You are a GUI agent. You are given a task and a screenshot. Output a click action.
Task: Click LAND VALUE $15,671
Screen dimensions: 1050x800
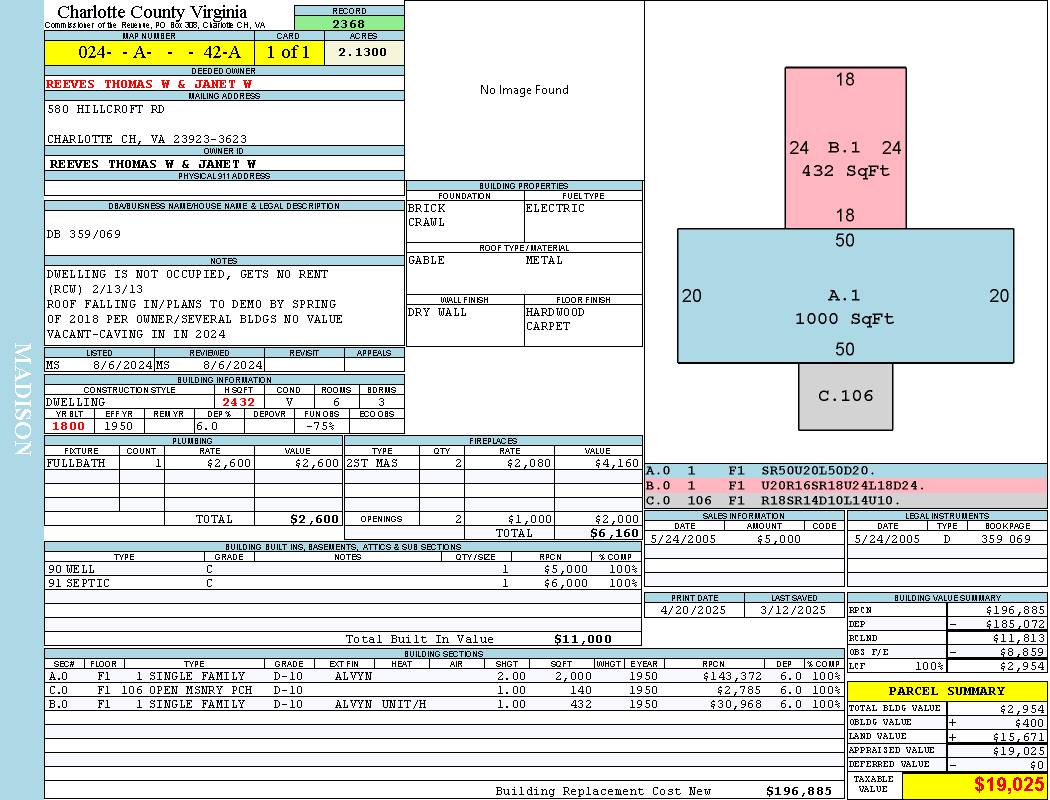(x=1018, y=736)
